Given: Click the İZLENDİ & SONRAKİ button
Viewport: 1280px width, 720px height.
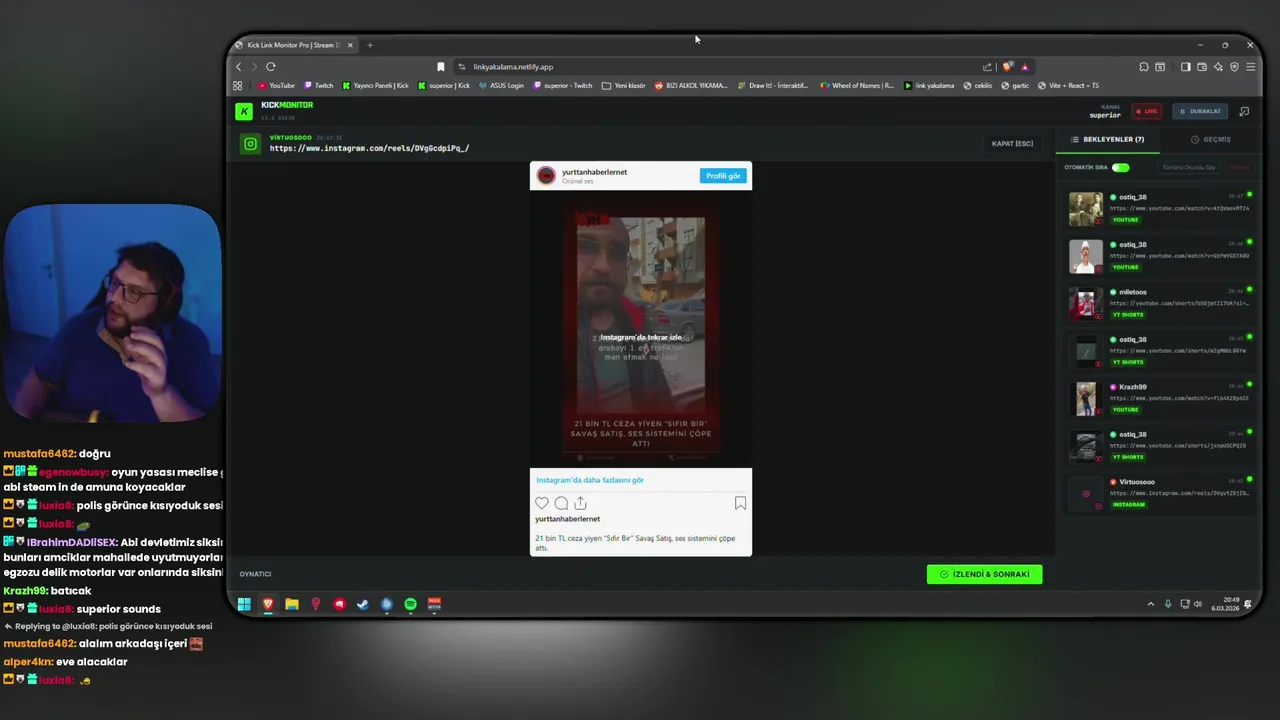Looking at the screenshot, I should tap(984, 574).
